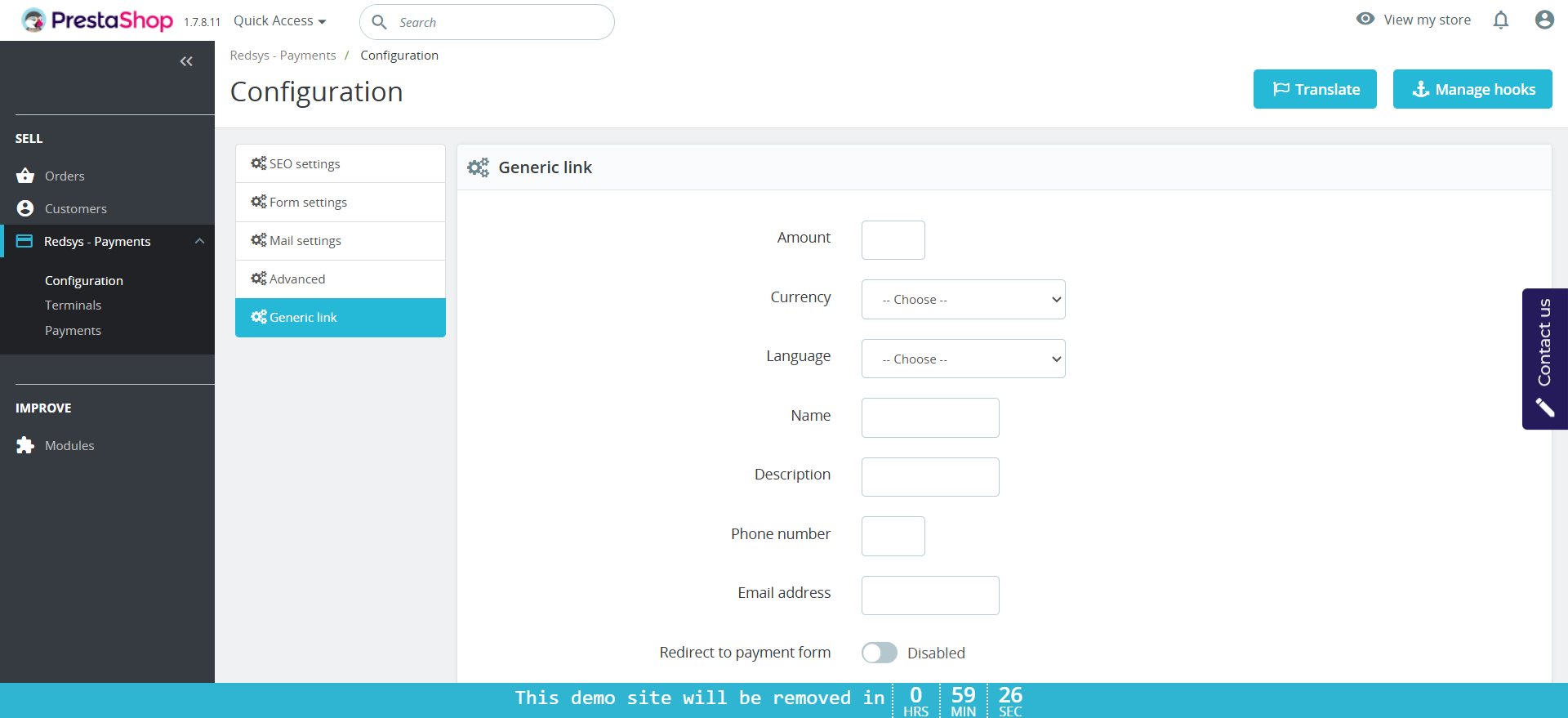1568x718 pixels.
Task: Open the Currency dropdown
Action: point(964,300)
